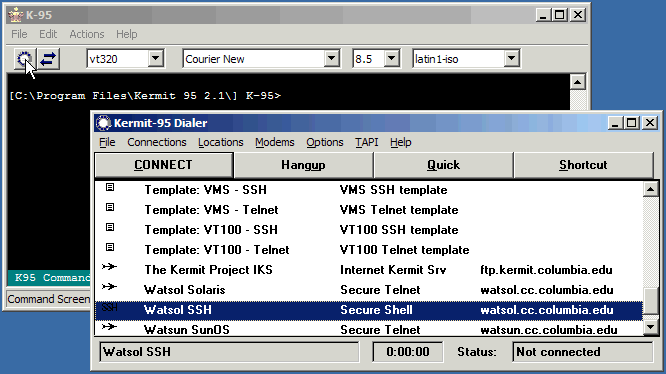Click the 0:00:00 connection timer field

(x=408, y=352)
